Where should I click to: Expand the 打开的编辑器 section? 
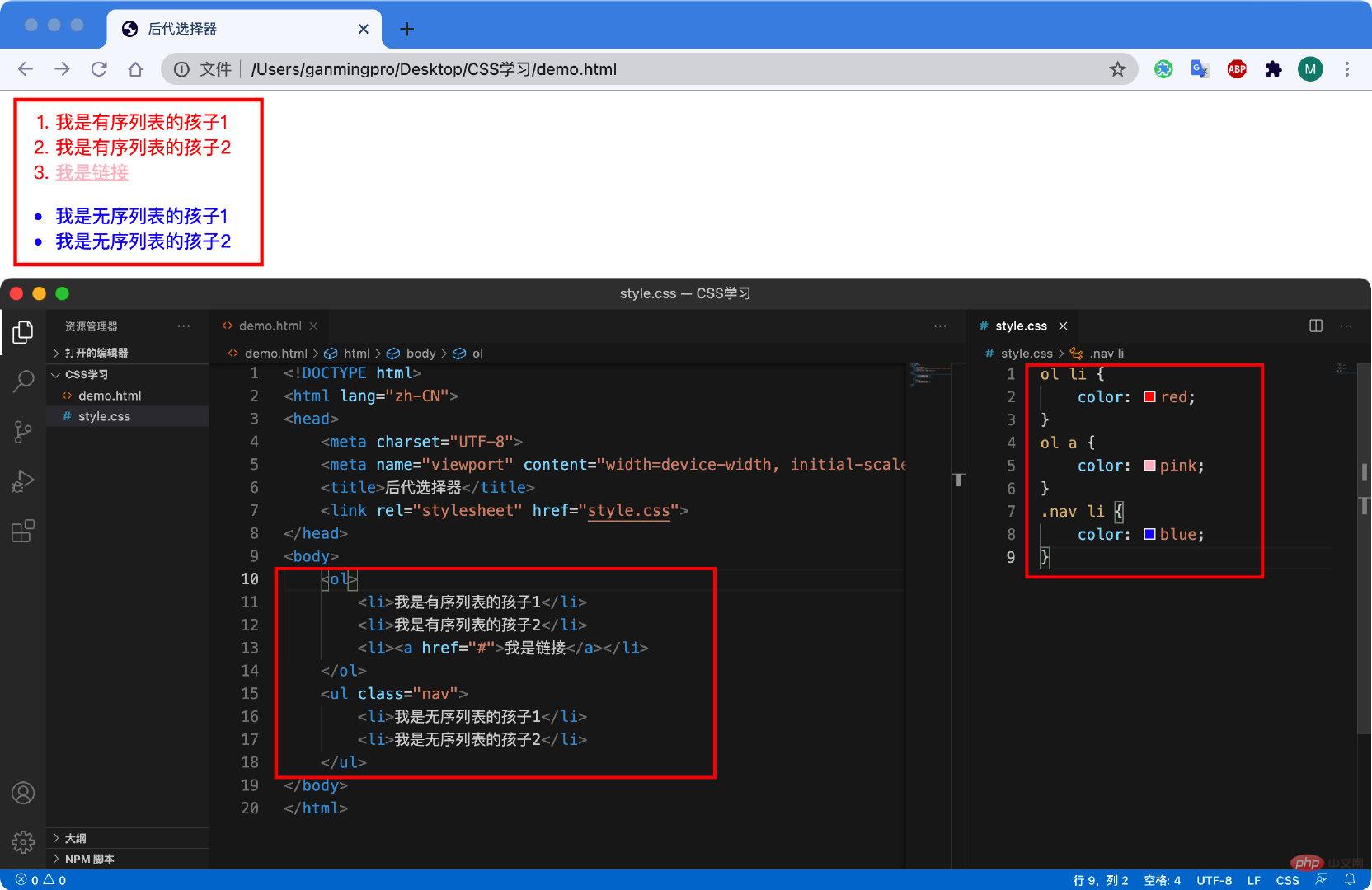click(x=128, y=353)
